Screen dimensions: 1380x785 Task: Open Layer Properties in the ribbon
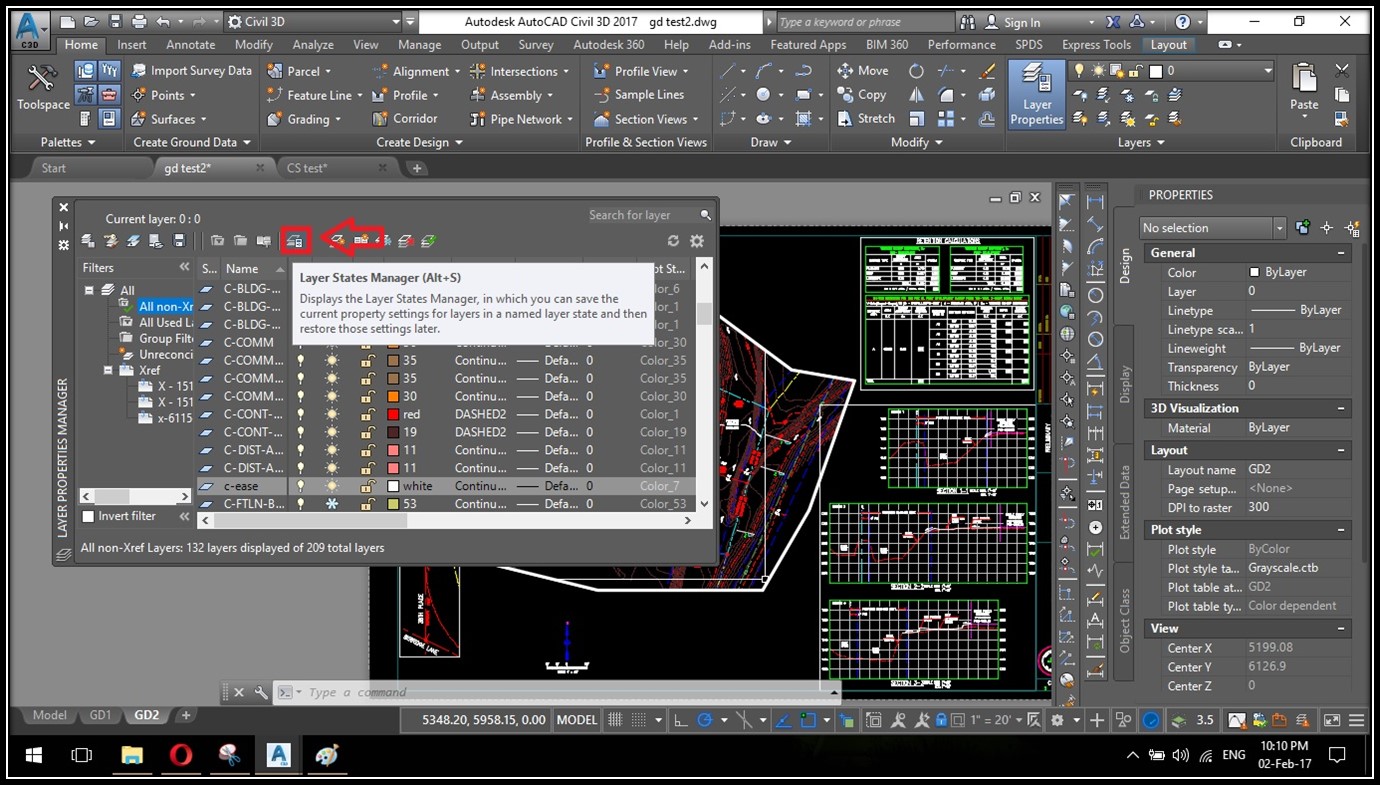point(1037,94)
